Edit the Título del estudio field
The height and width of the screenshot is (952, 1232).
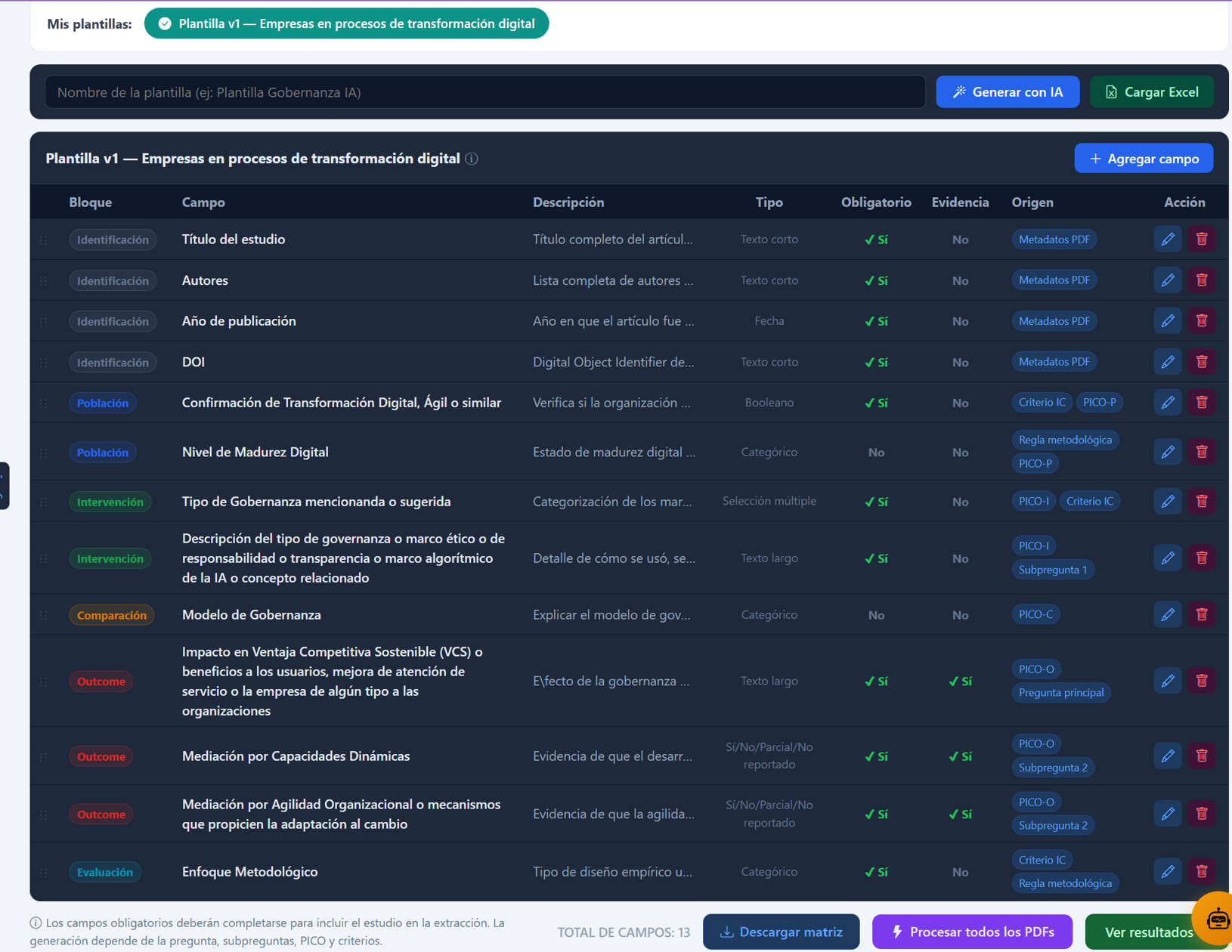1168,240
